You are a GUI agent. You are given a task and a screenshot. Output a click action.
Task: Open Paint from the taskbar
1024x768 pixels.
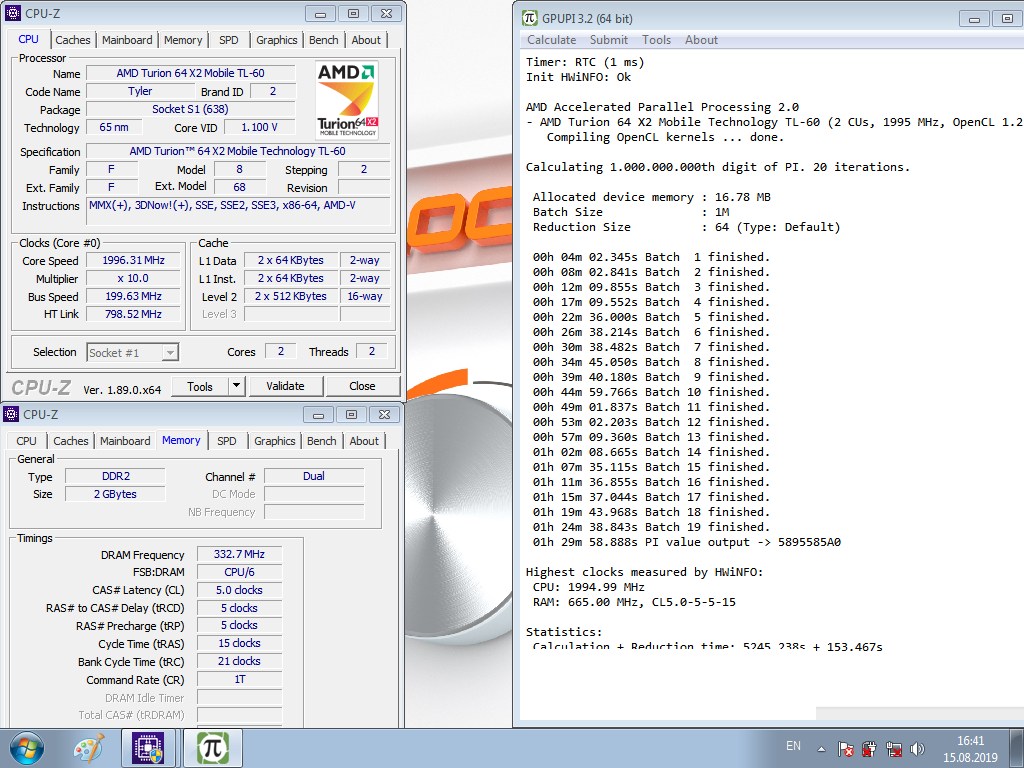coord(89,748)
